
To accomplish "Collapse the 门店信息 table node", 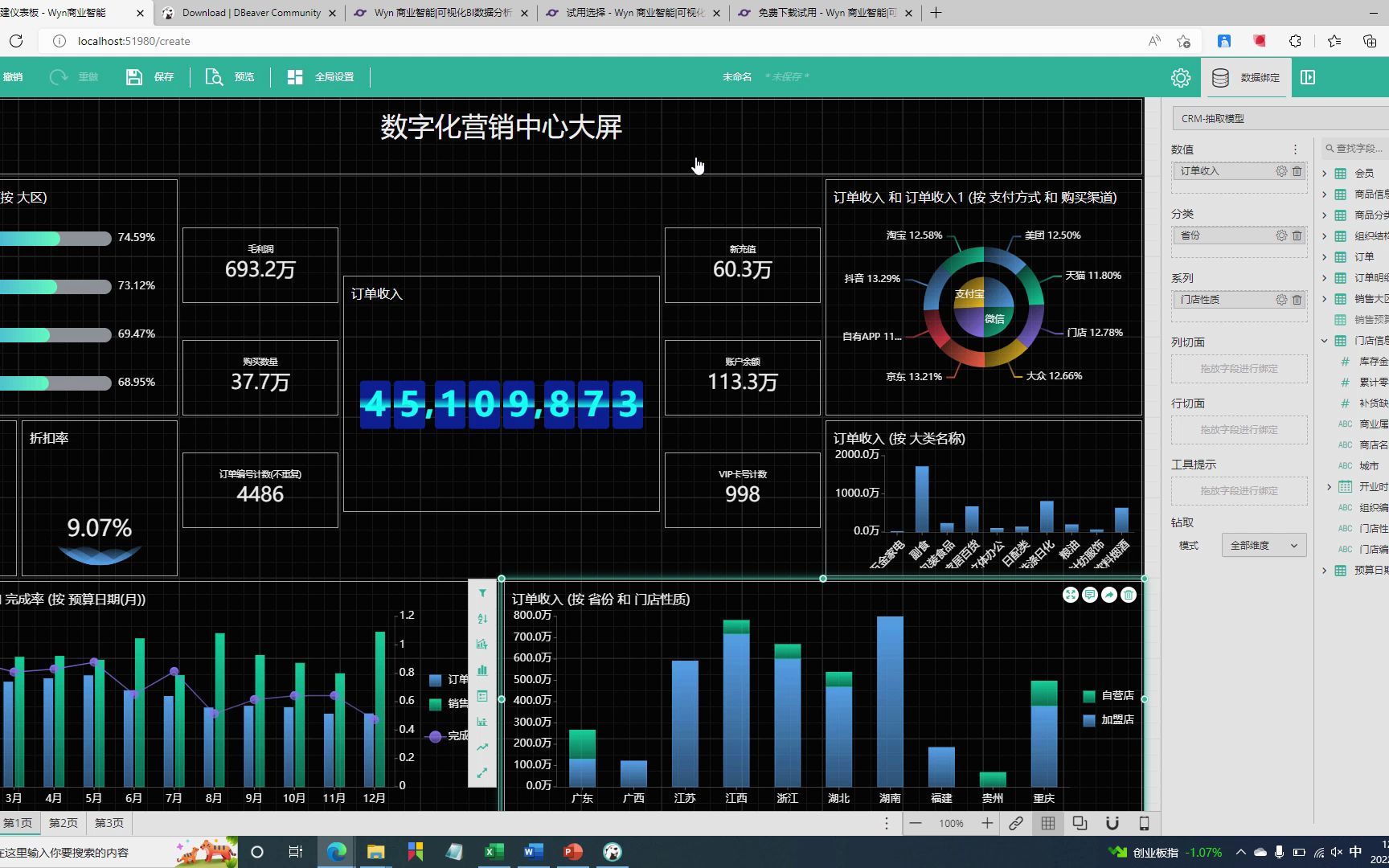I will coord(1325,341).
